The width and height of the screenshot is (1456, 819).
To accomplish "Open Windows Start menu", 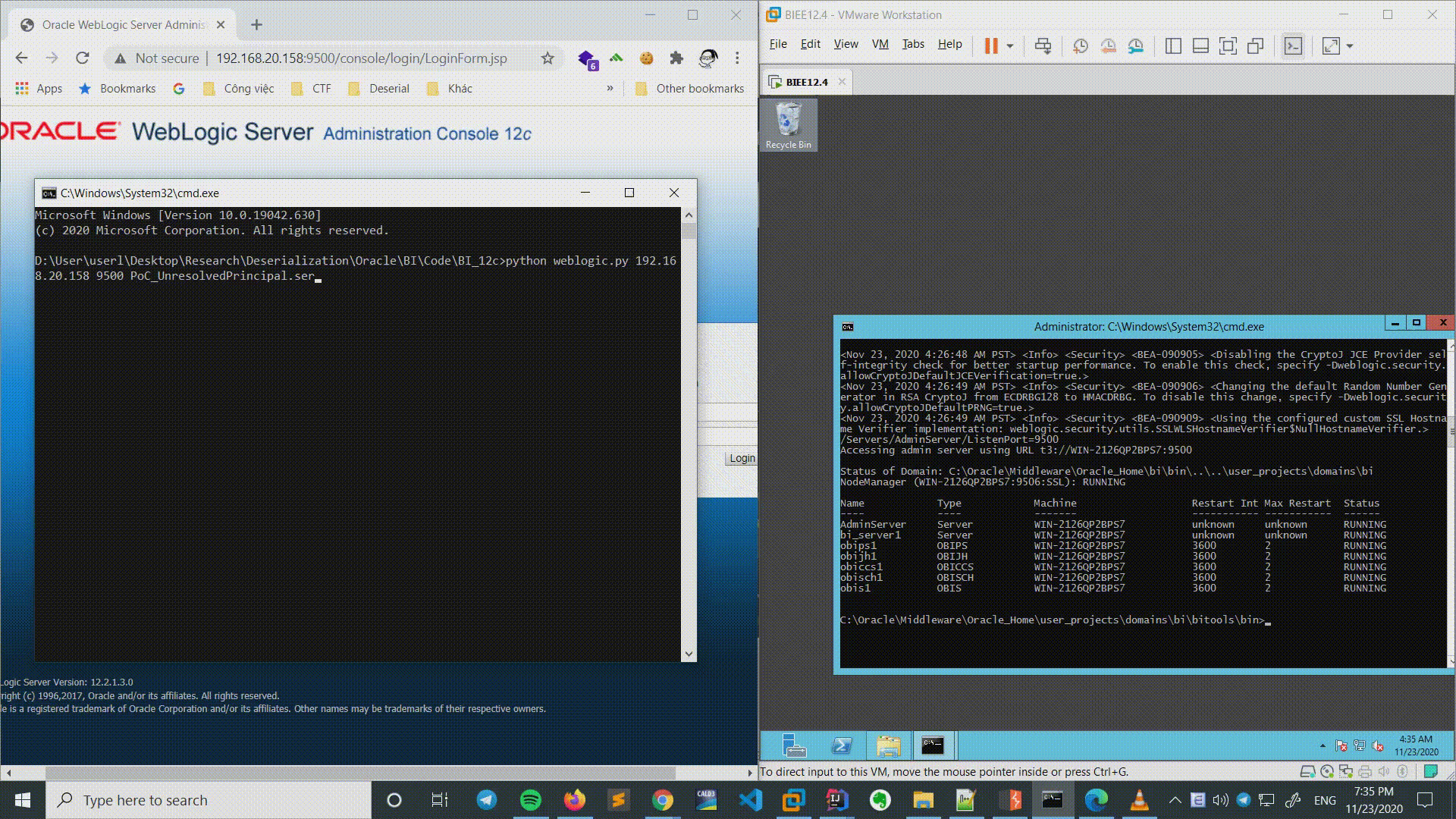I will coord(22,800).
